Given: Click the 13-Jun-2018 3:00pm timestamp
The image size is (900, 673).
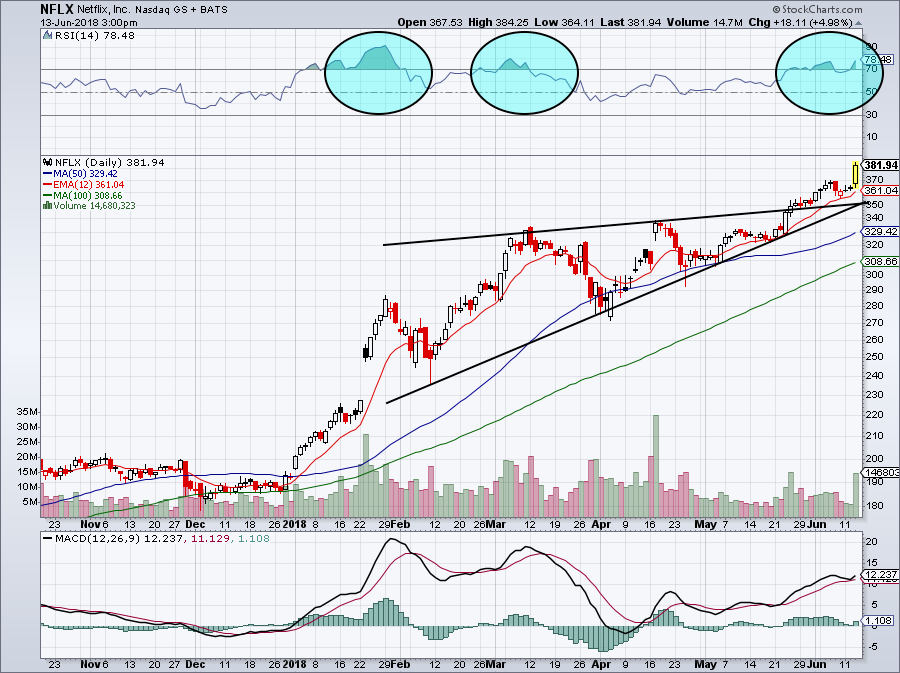Looking at the screenshot, I should (x=89, y=23).
